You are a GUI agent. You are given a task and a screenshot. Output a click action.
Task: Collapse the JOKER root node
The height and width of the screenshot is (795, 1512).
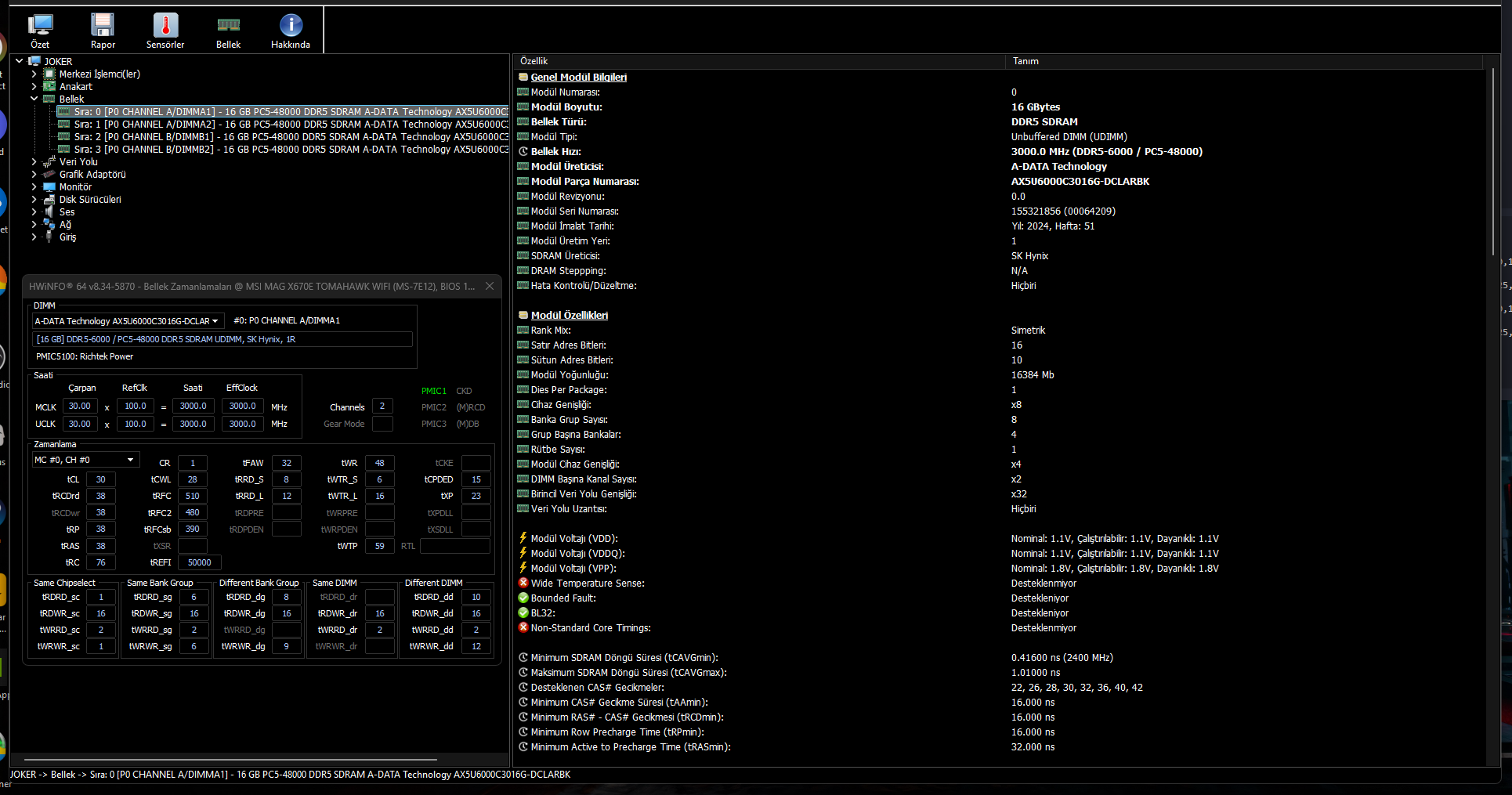pos(20,61)
